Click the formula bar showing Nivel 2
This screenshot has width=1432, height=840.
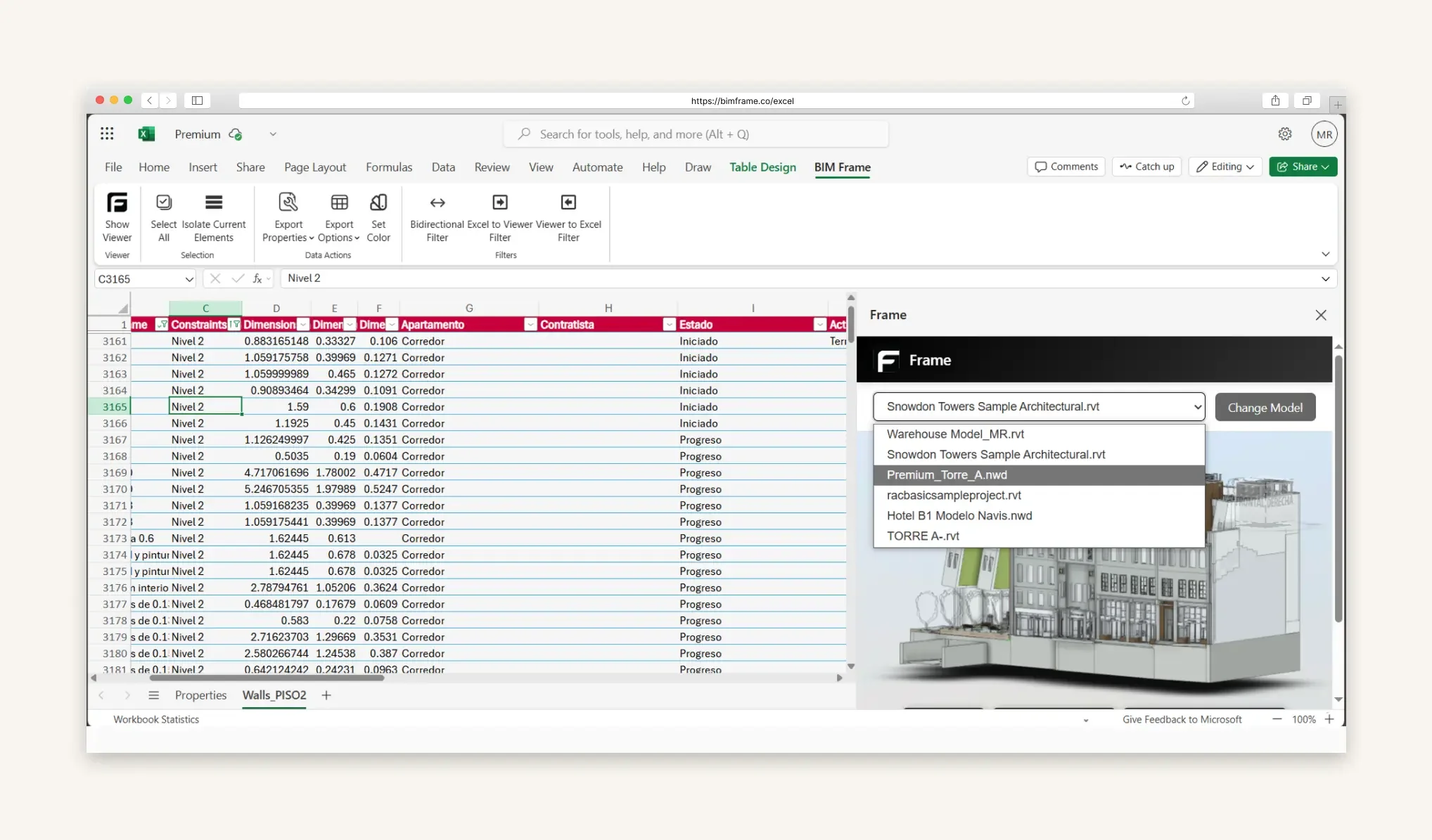tap(808, 278)
